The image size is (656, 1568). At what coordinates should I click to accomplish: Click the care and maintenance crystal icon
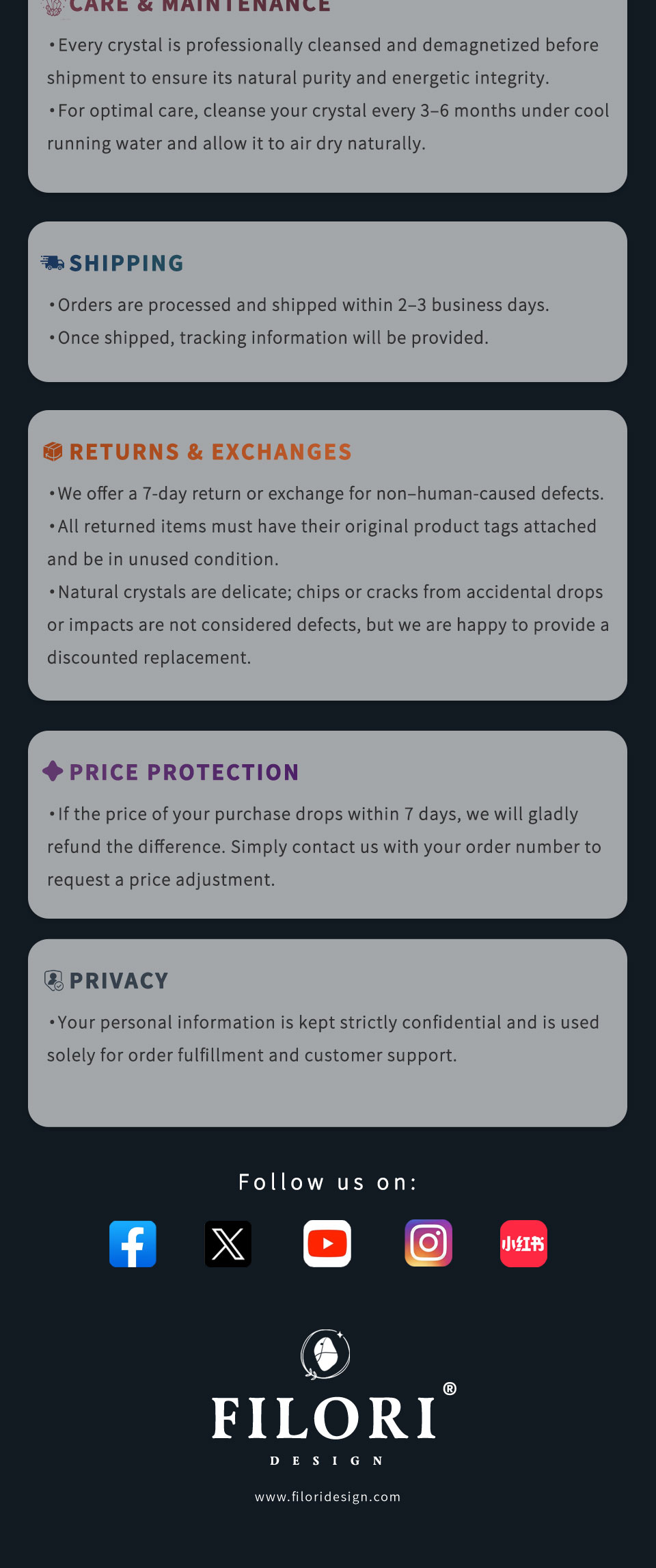pos(53,7)
